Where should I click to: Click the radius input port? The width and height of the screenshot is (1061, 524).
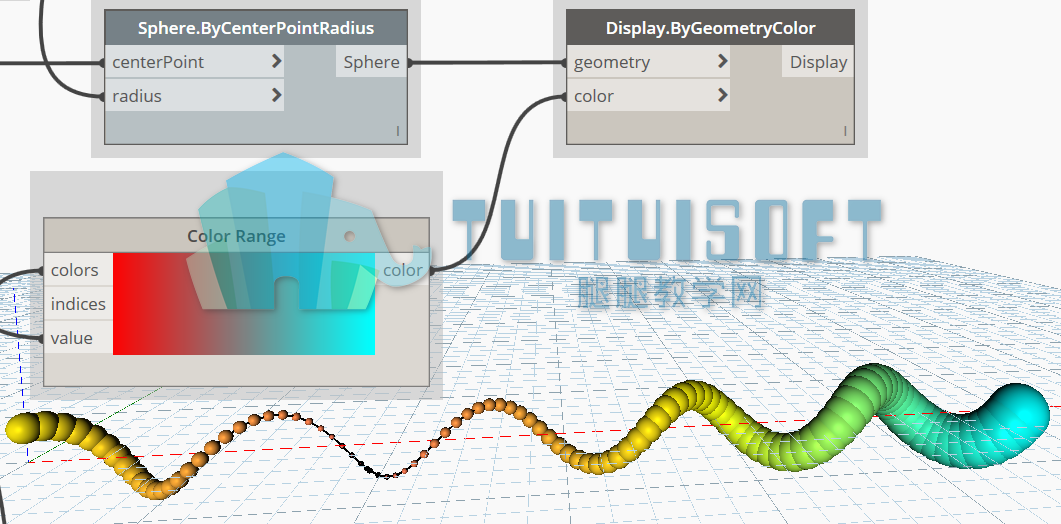point(194,95)
